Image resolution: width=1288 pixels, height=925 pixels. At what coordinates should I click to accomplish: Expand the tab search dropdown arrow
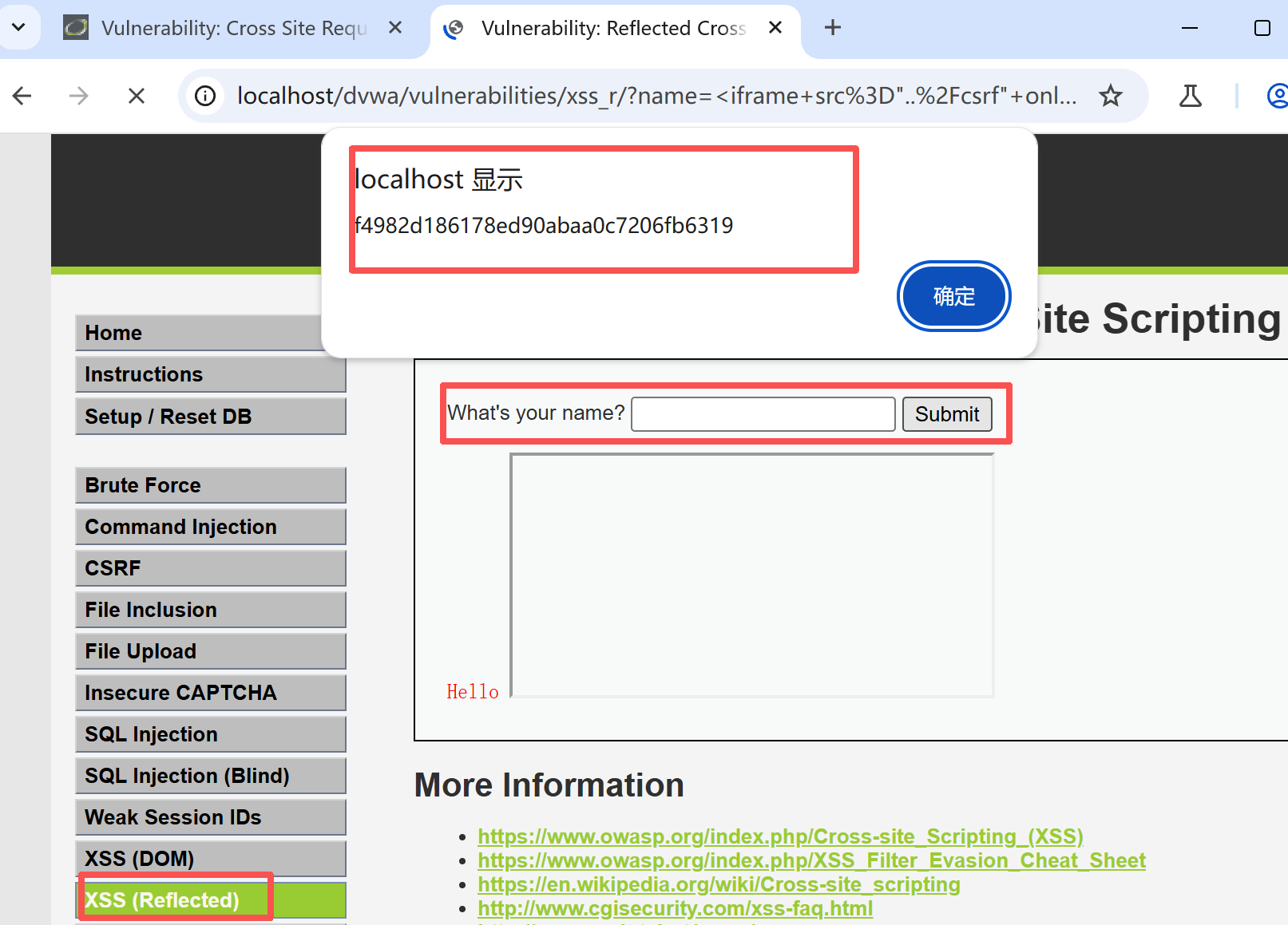18,27
